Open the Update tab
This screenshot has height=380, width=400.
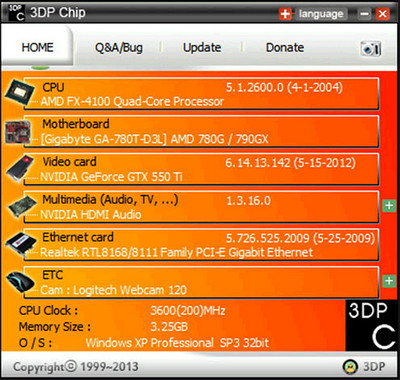202,48
